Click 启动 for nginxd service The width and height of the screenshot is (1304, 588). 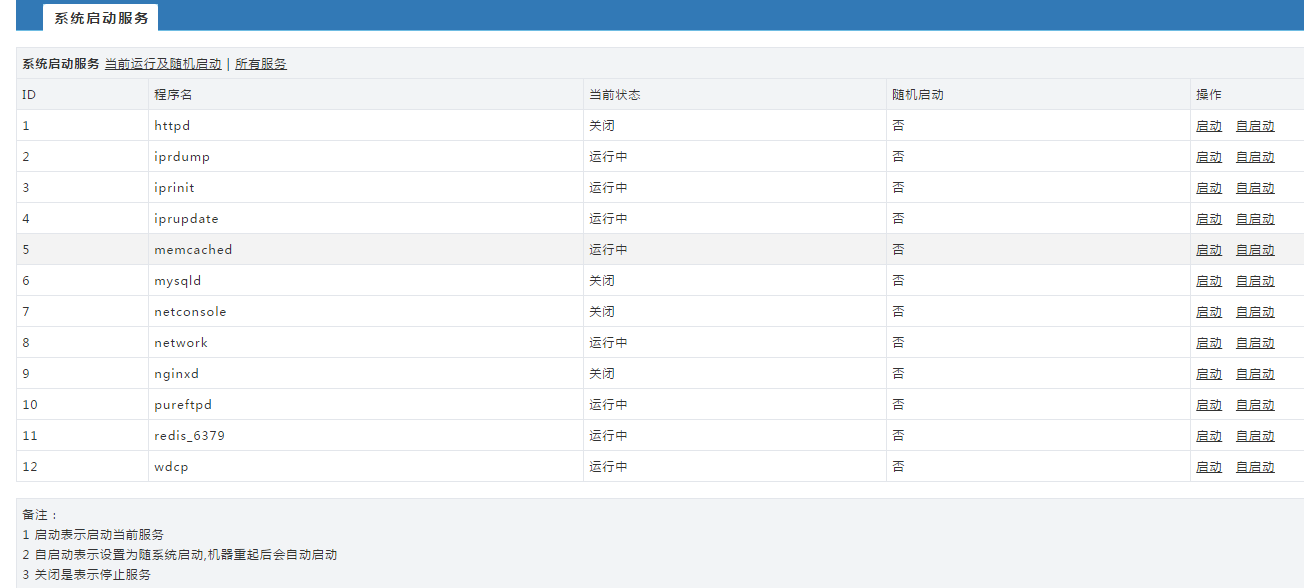point(1209,374)
